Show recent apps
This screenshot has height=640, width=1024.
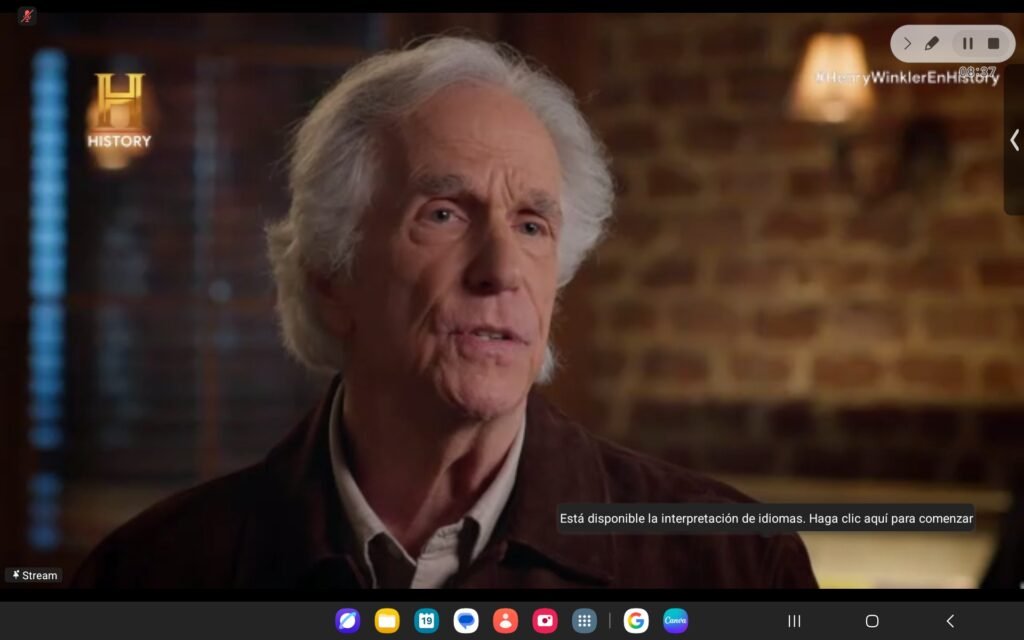794,621
